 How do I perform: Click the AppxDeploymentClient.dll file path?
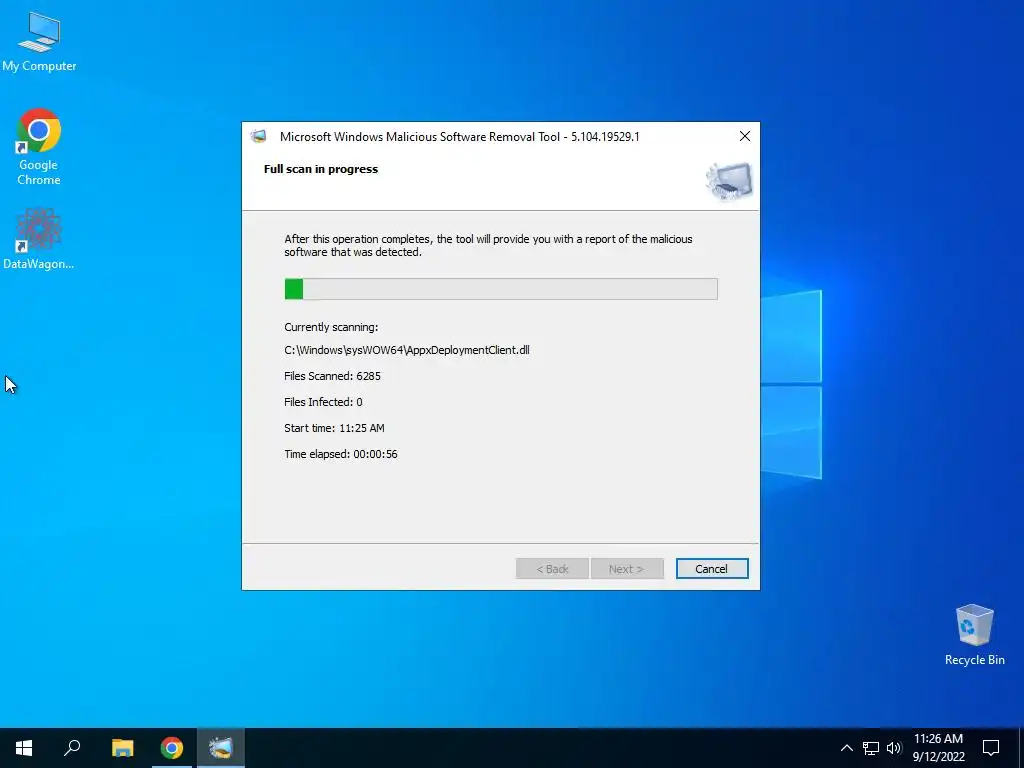coord(407,350)
